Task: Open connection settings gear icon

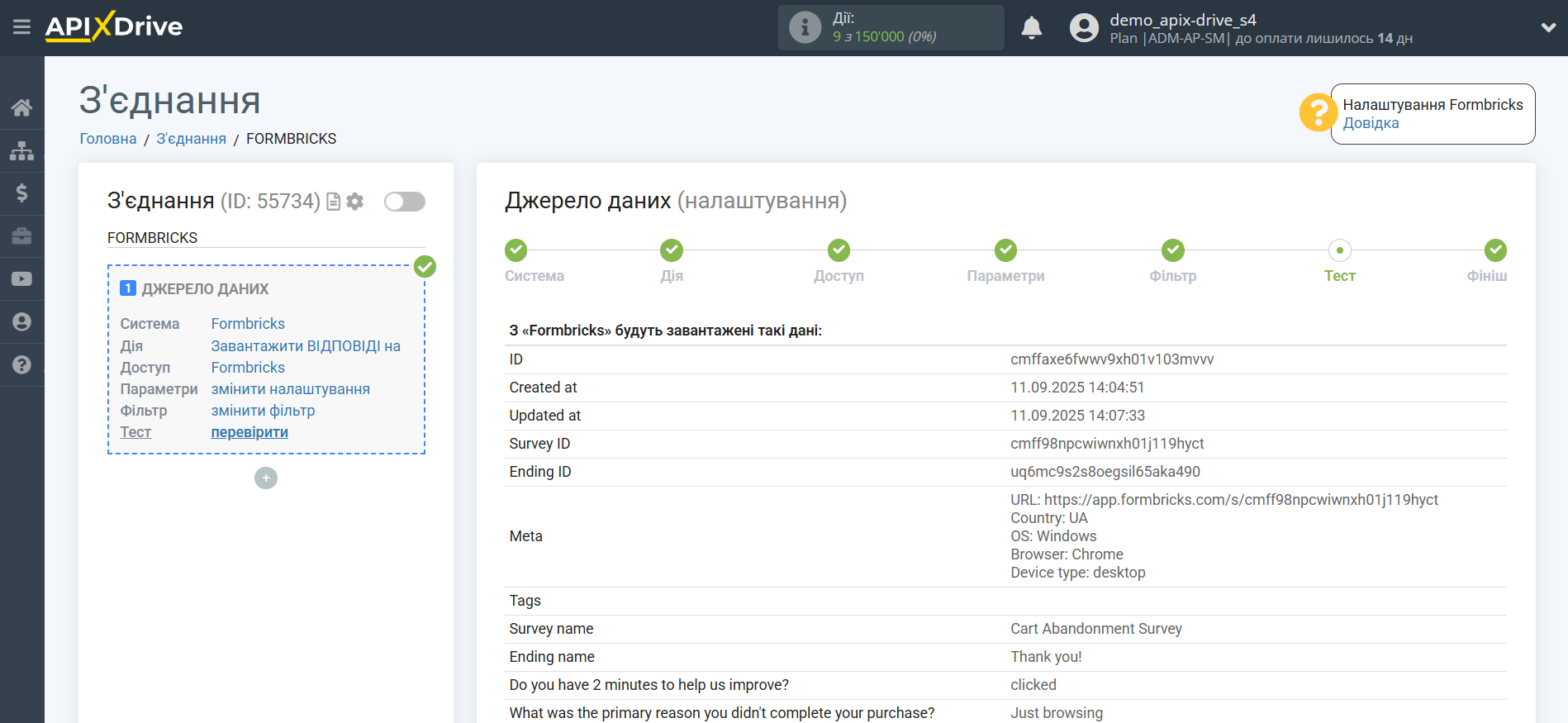Action: pyautogui.click(x=355, y=202)
